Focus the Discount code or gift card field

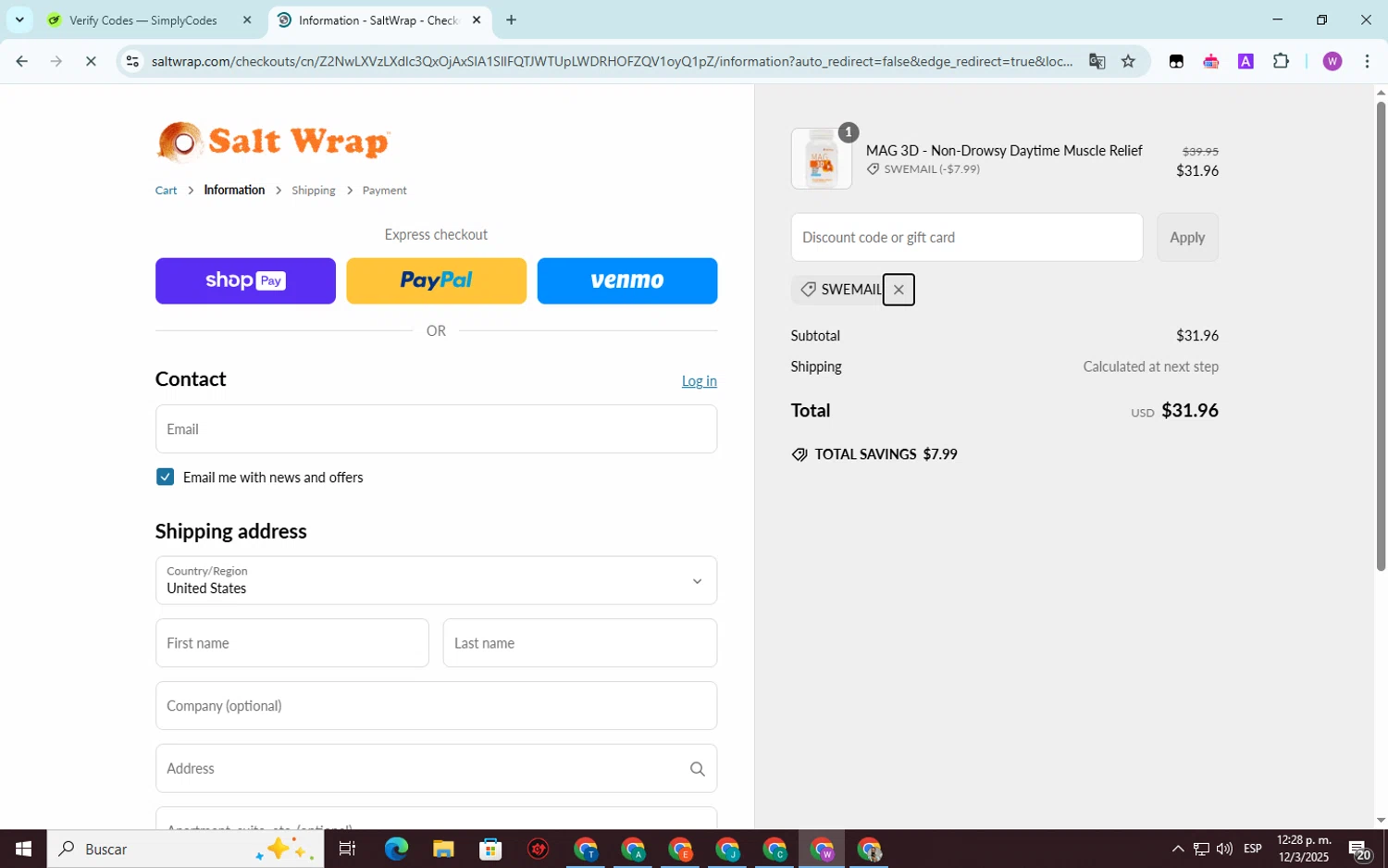[x=967, y=237]
